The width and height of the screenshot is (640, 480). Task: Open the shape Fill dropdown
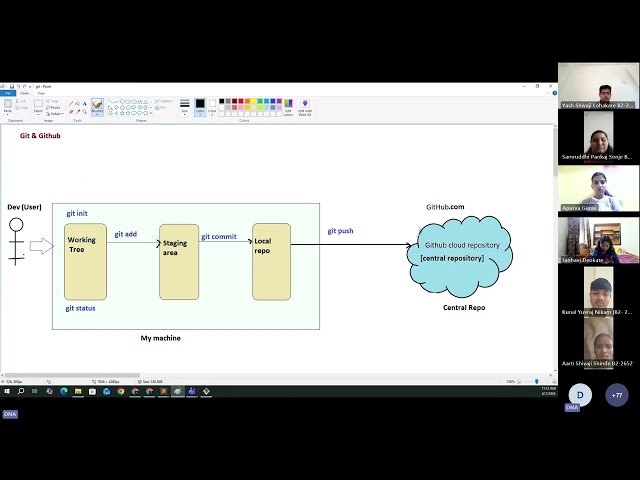click(x=161, y=108)
